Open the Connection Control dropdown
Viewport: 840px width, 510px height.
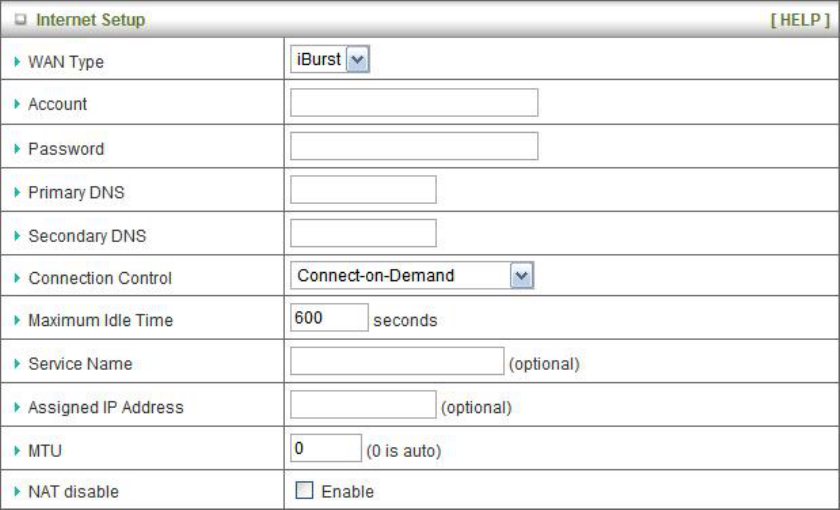point(412,276)
